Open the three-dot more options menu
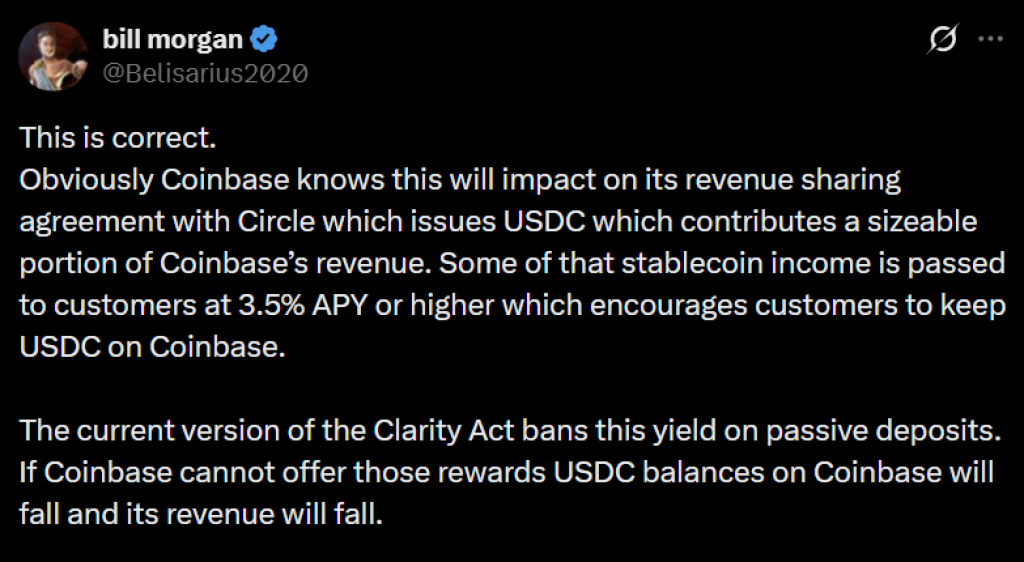Image resolution: width=1024 pixels, height=562 pixels. coord(989,40)
